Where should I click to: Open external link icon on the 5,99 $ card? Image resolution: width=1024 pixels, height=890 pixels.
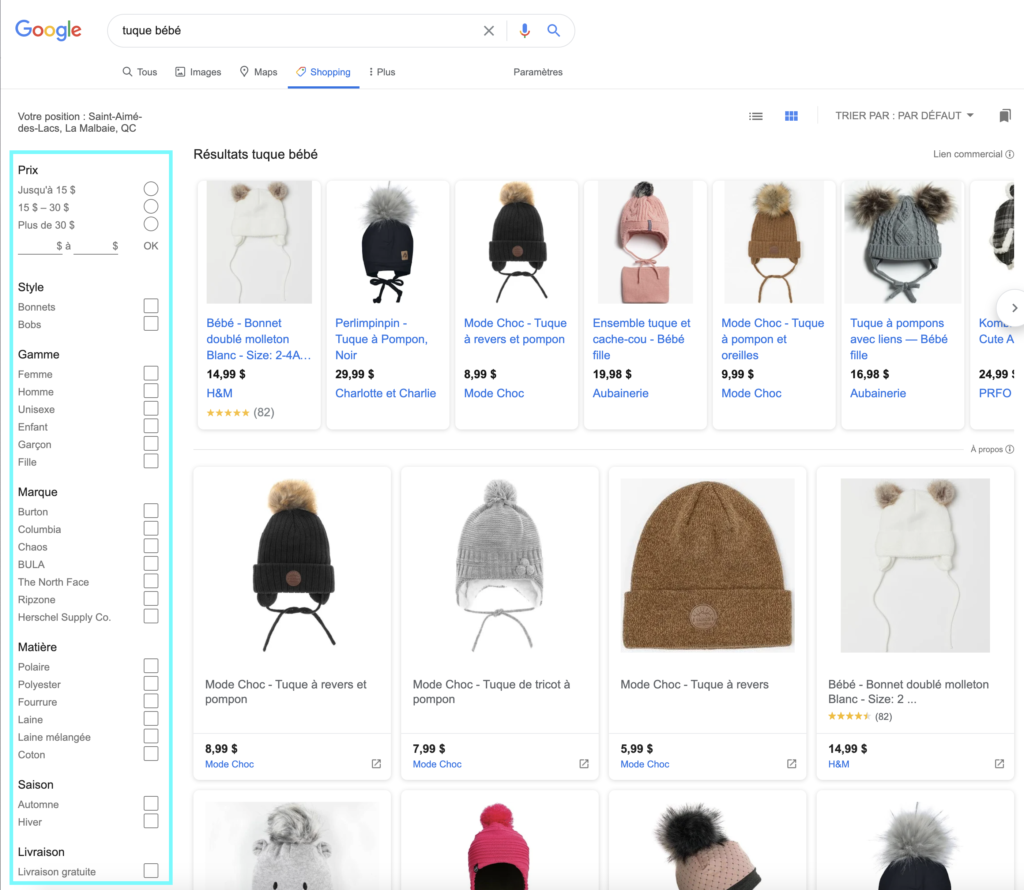792,764
